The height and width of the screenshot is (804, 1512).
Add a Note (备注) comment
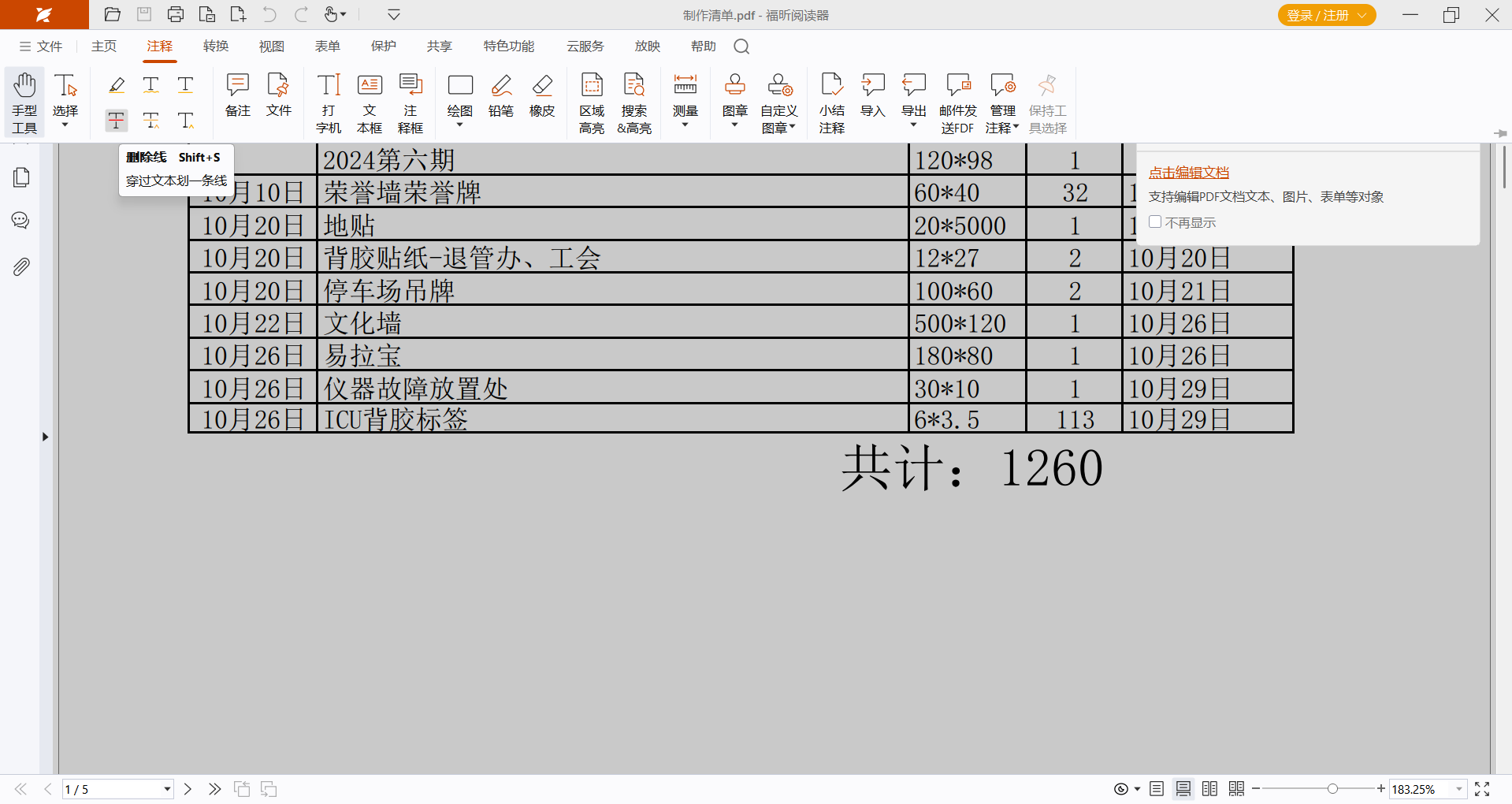pos(237,96)
